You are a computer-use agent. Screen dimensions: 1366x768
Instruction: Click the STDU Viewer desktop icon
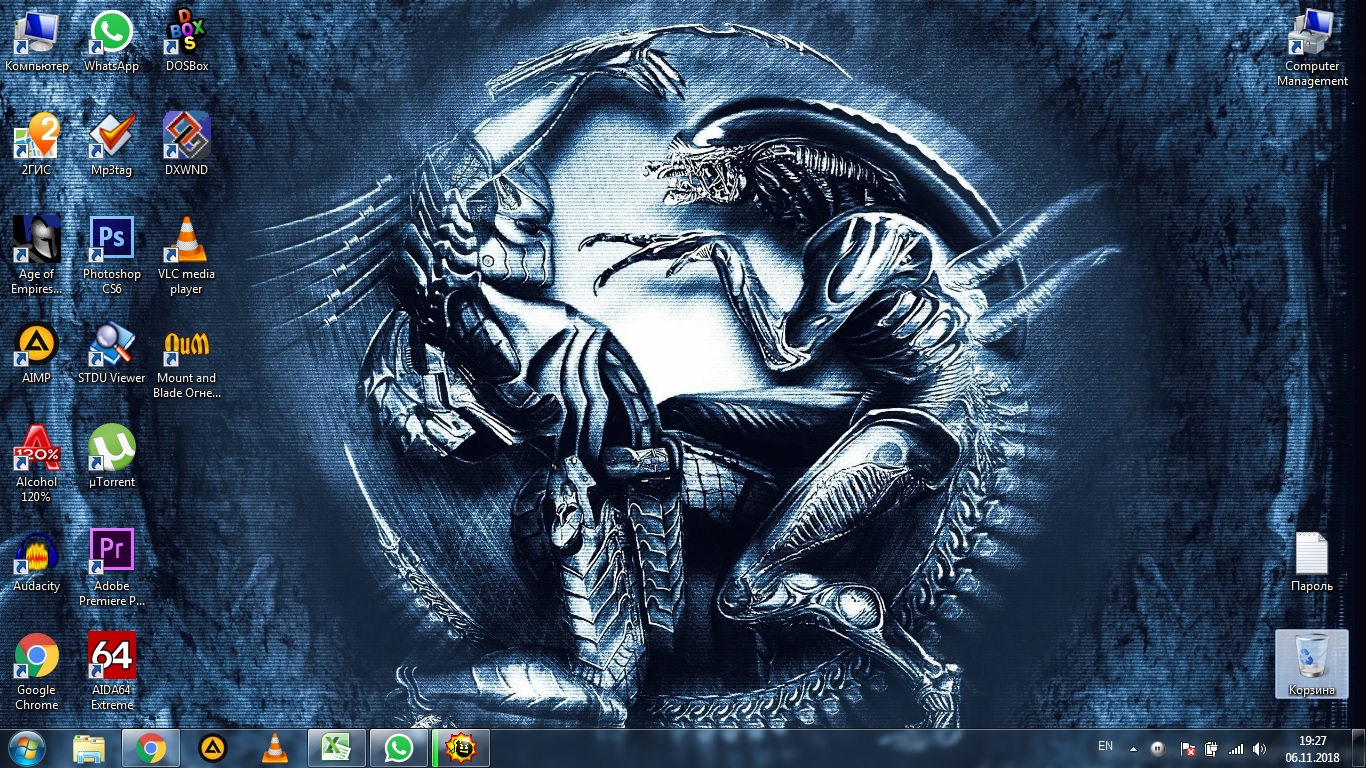tap(112, 353)
